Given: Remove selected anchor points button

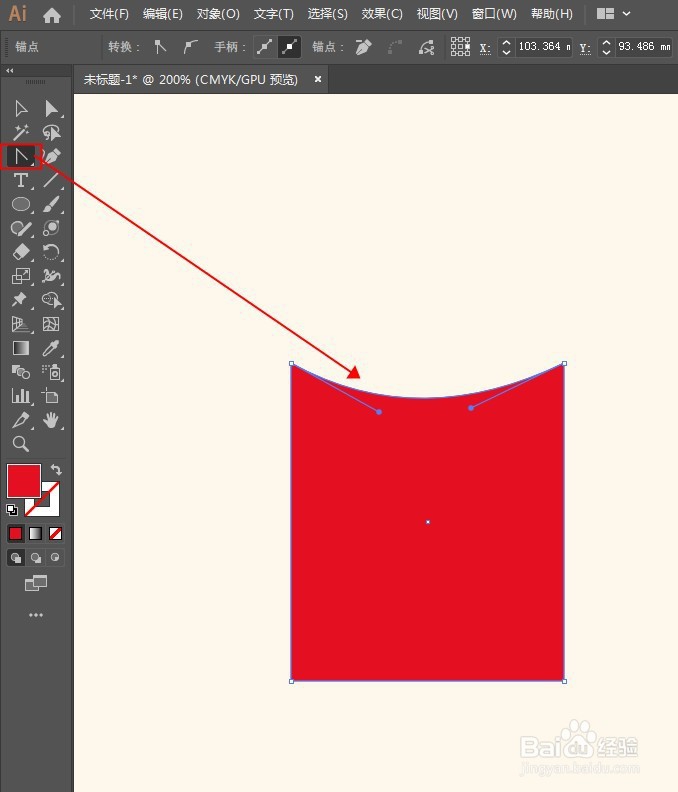Looking at the screenshot, I should pos(363,47).
